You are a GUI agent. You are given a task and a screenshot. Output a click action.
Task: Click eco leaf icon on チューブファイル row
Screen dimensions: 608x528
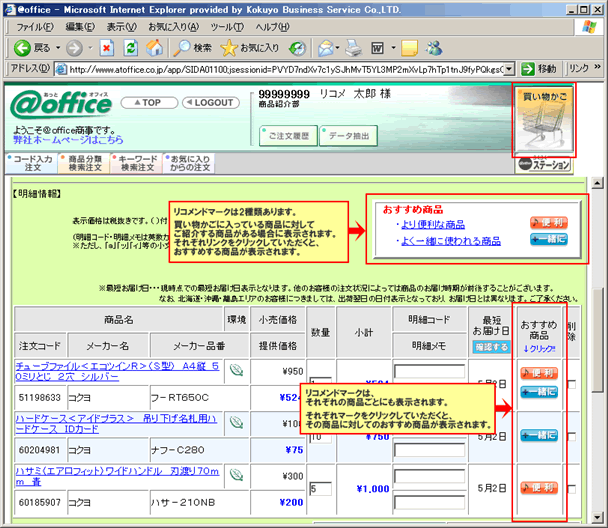(x=236, y=370)
